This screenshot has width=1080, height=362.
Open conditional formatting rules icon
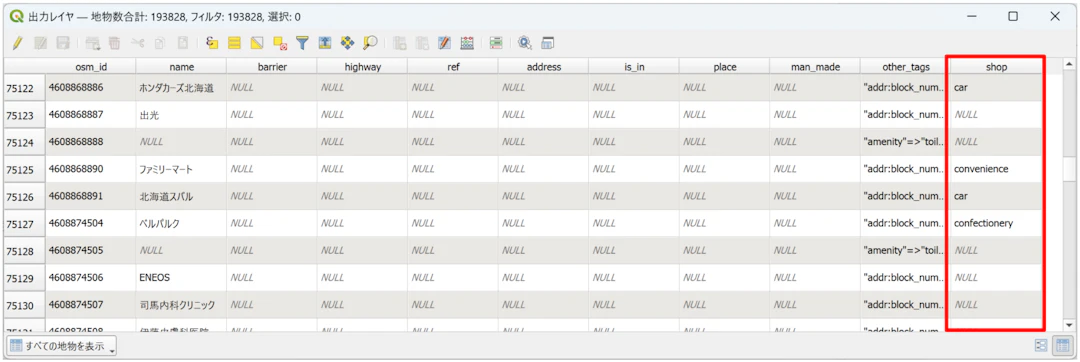pyautogui.click(x=496, y=43)
